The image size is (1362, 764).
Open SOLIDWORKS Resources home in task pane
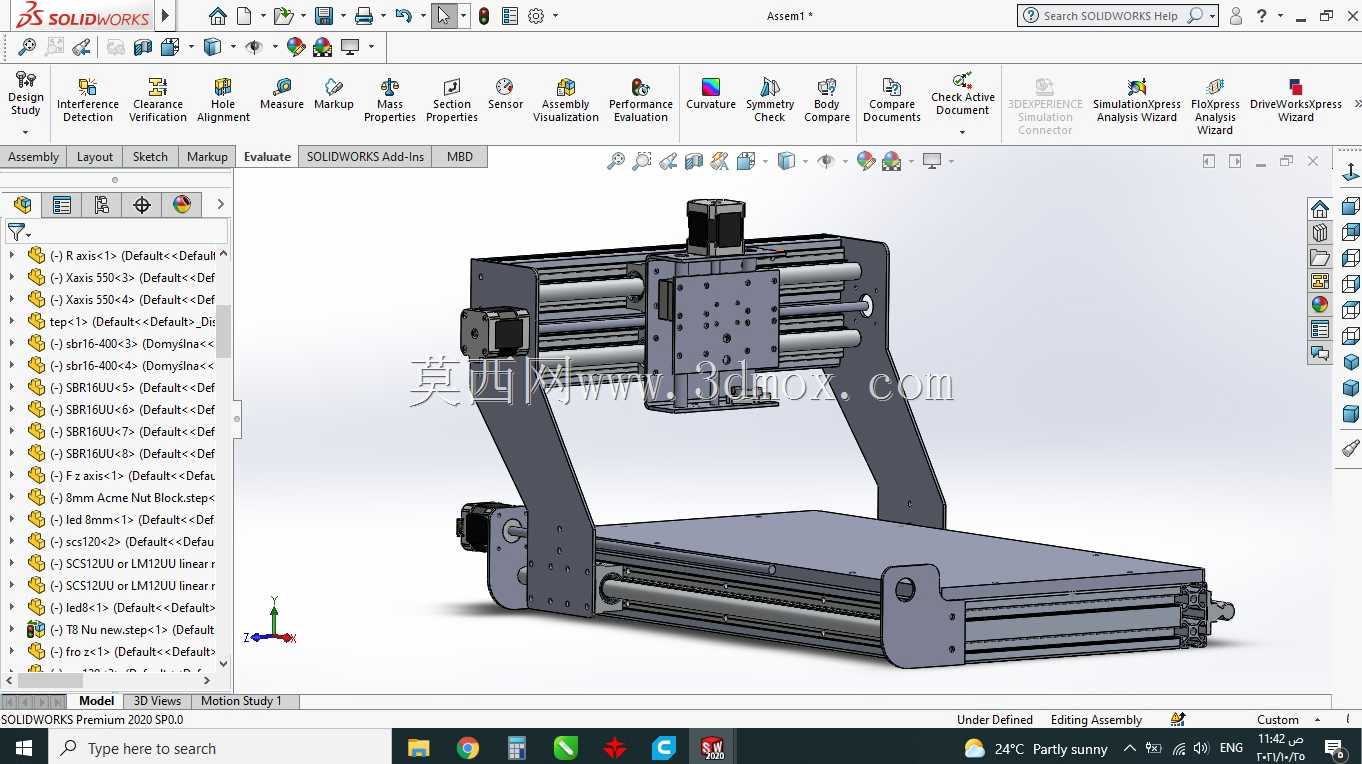(x=1320, y=209)
